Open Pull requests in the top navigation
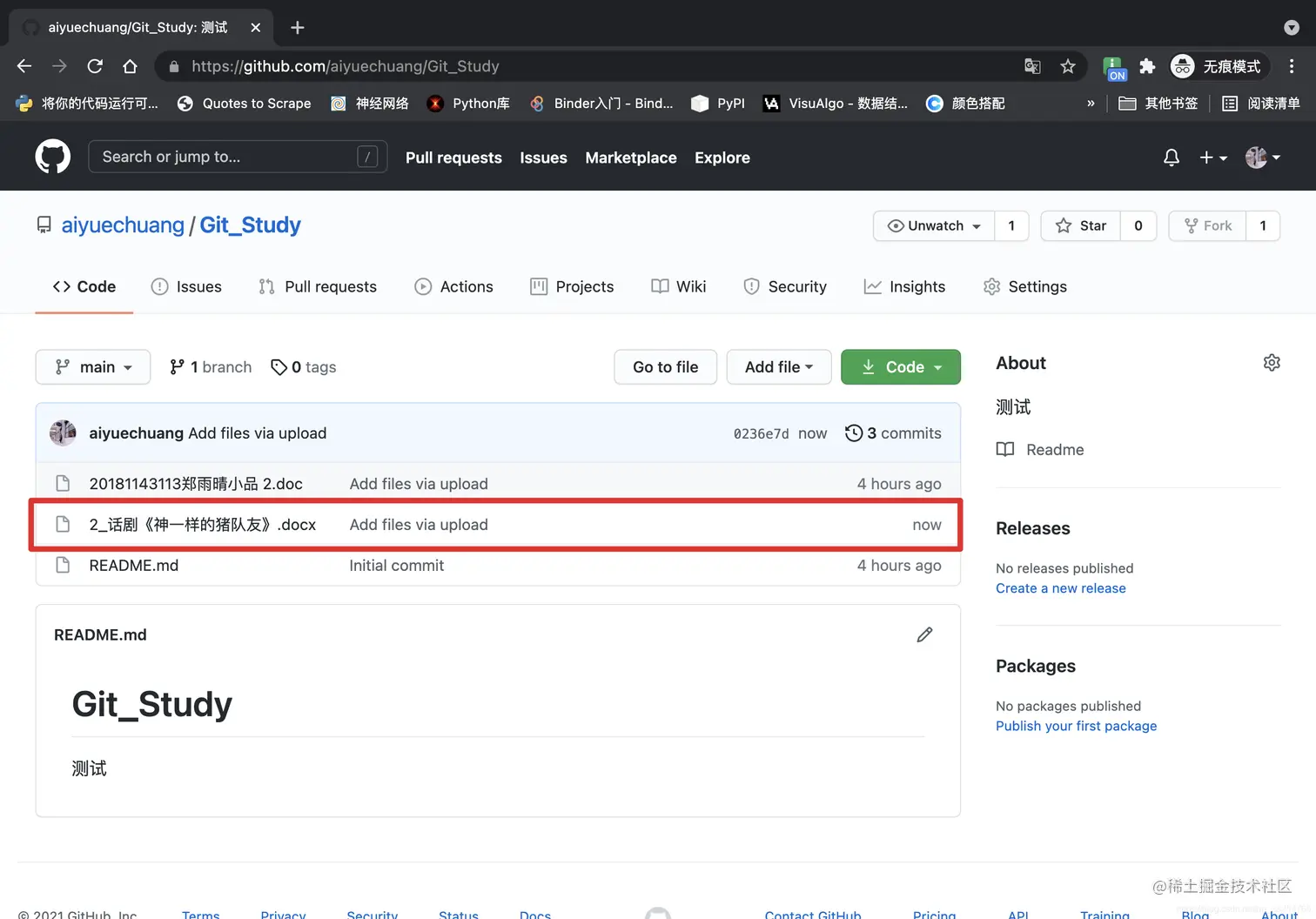Image resolution: width=1316 pixels, height=919 pixels. 453,158
